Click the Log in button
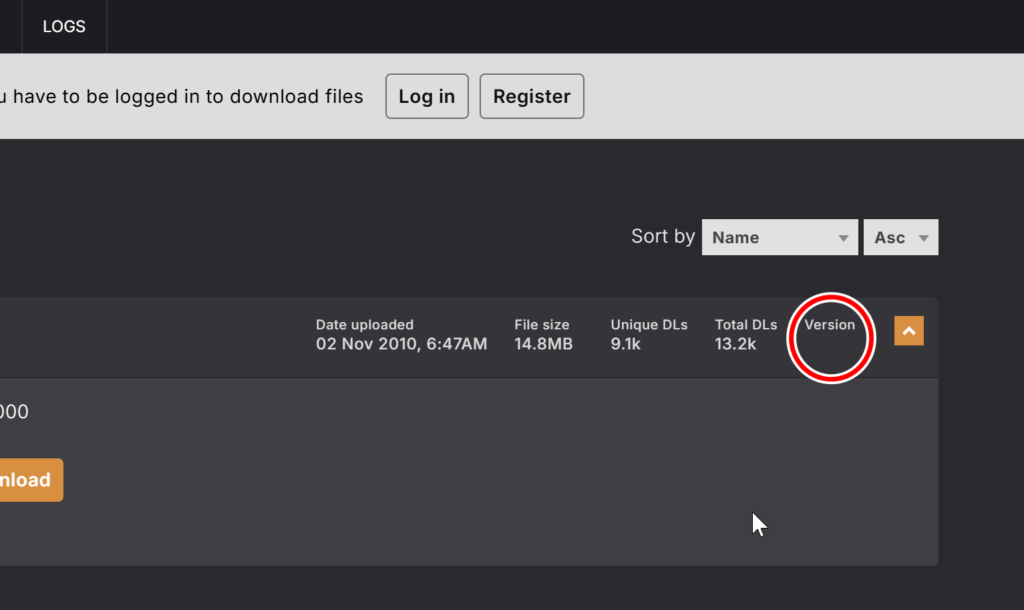Viewport: 1024px width, 610px height. (427, 97)
